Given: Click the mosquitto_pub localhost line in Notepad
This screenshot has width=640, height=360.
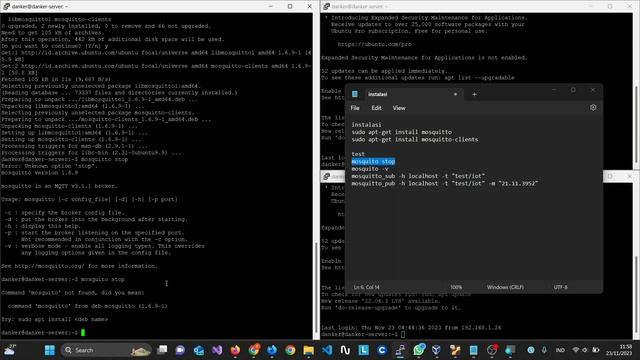Looking at the screenshot, I should (x=445, y=184).
